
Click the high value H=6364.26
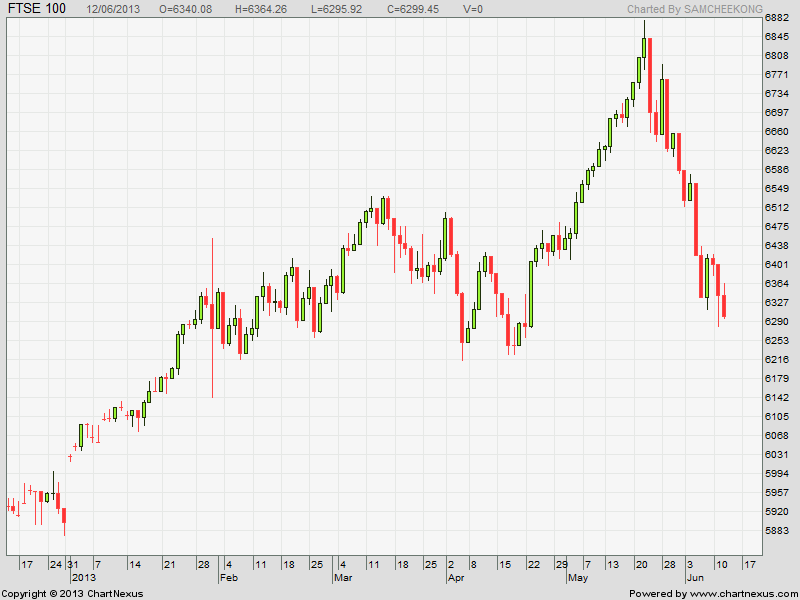[x=260, y=9]
